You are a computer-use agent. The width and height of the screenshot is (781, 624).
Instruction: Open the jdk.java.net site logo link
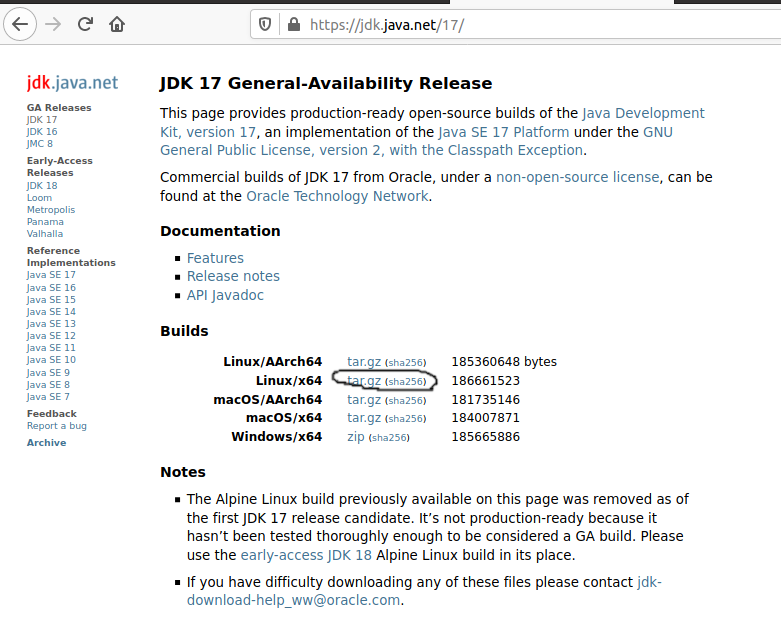click(x=72, y=83)
